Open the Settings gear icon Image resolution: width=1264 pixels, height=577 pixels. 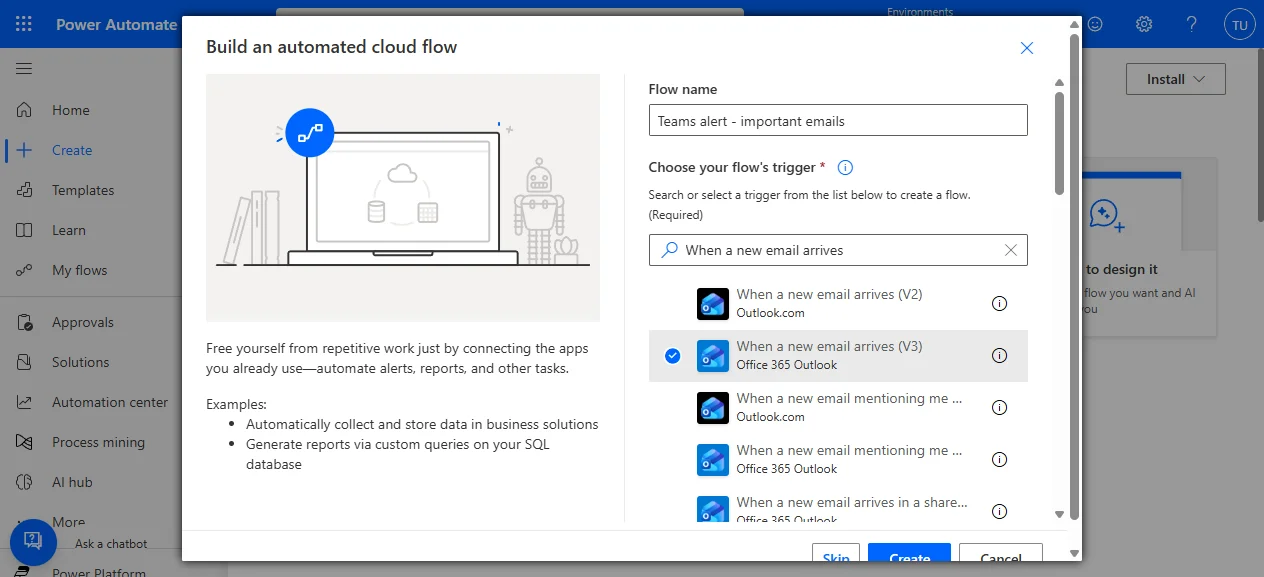coord(1144,24)
